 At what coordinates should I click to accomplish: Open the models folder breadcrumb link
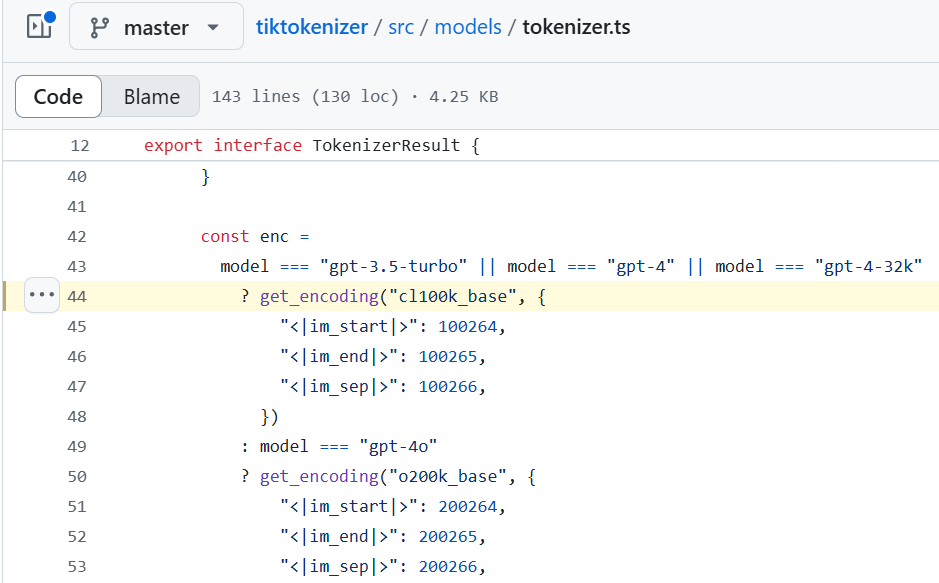click(467, 27)
